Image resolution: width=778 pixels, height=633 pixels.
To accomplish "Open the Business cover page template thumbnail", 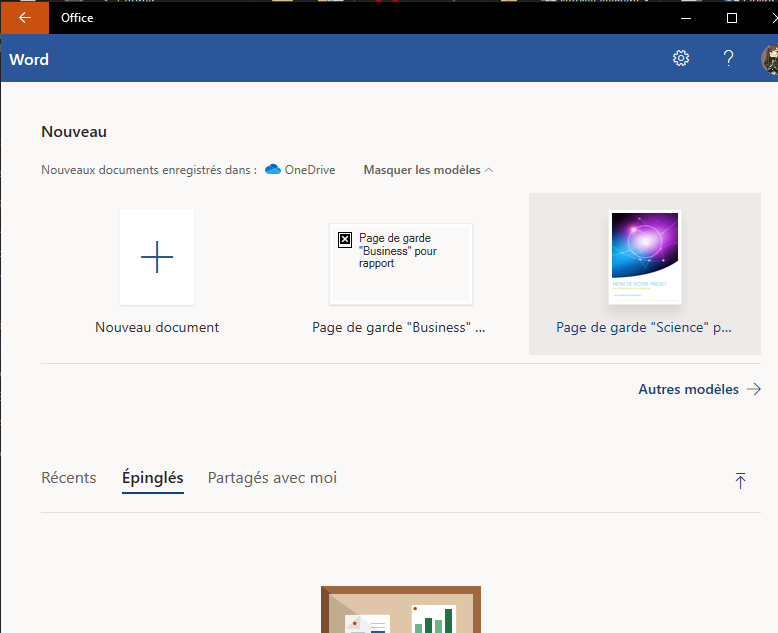I will pos(401,264).
